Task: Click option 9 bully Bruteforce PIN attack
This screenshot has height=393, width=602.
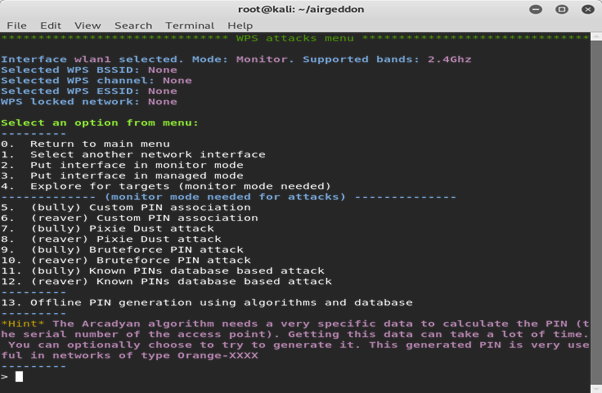Action: point(122,250)
